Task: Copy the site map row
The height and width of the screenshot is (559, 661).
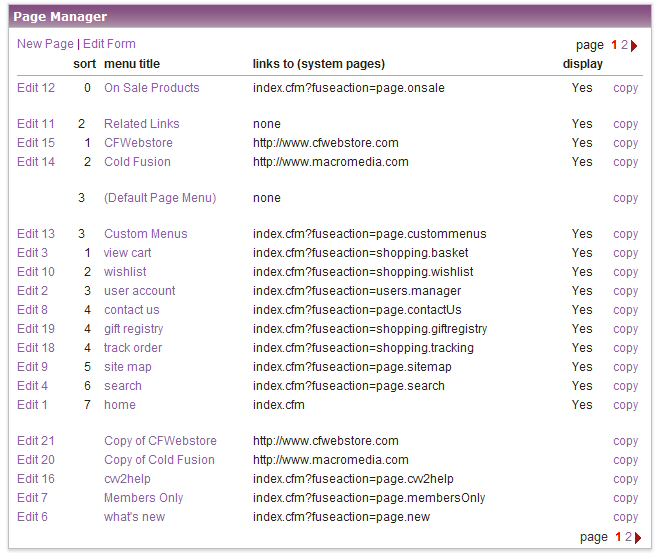Action: pos(626,368)
